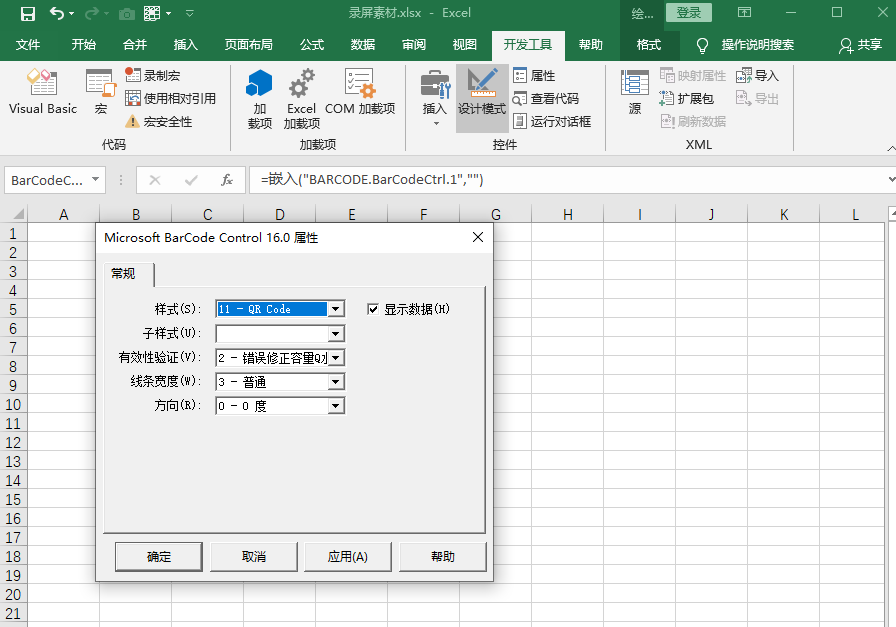Expand the formula bar

(x=891, y=179)
